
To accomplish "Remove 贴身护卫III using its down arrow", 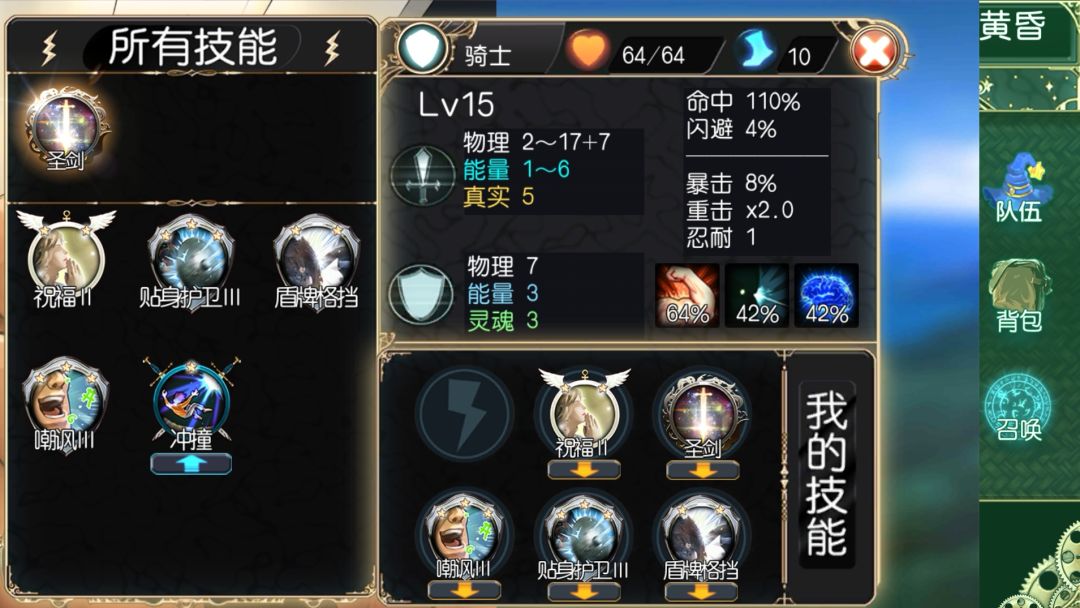I will click(x=584, y=590).
